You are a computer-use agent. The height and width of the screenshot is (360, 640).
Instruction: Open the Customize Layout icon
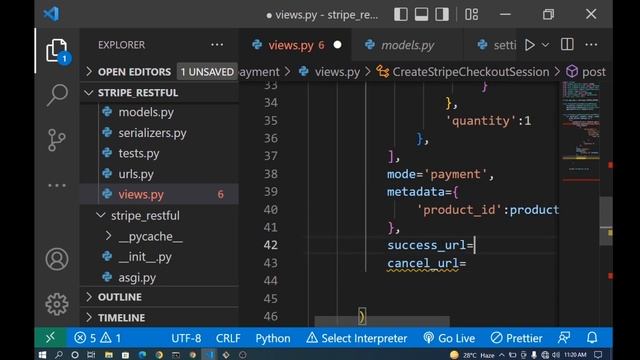click(x=471, y=14)
